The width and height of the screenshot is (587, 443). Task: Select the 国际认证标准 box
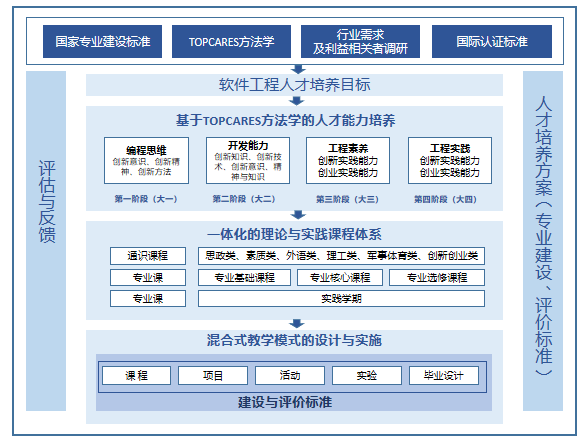pos(492,41)
